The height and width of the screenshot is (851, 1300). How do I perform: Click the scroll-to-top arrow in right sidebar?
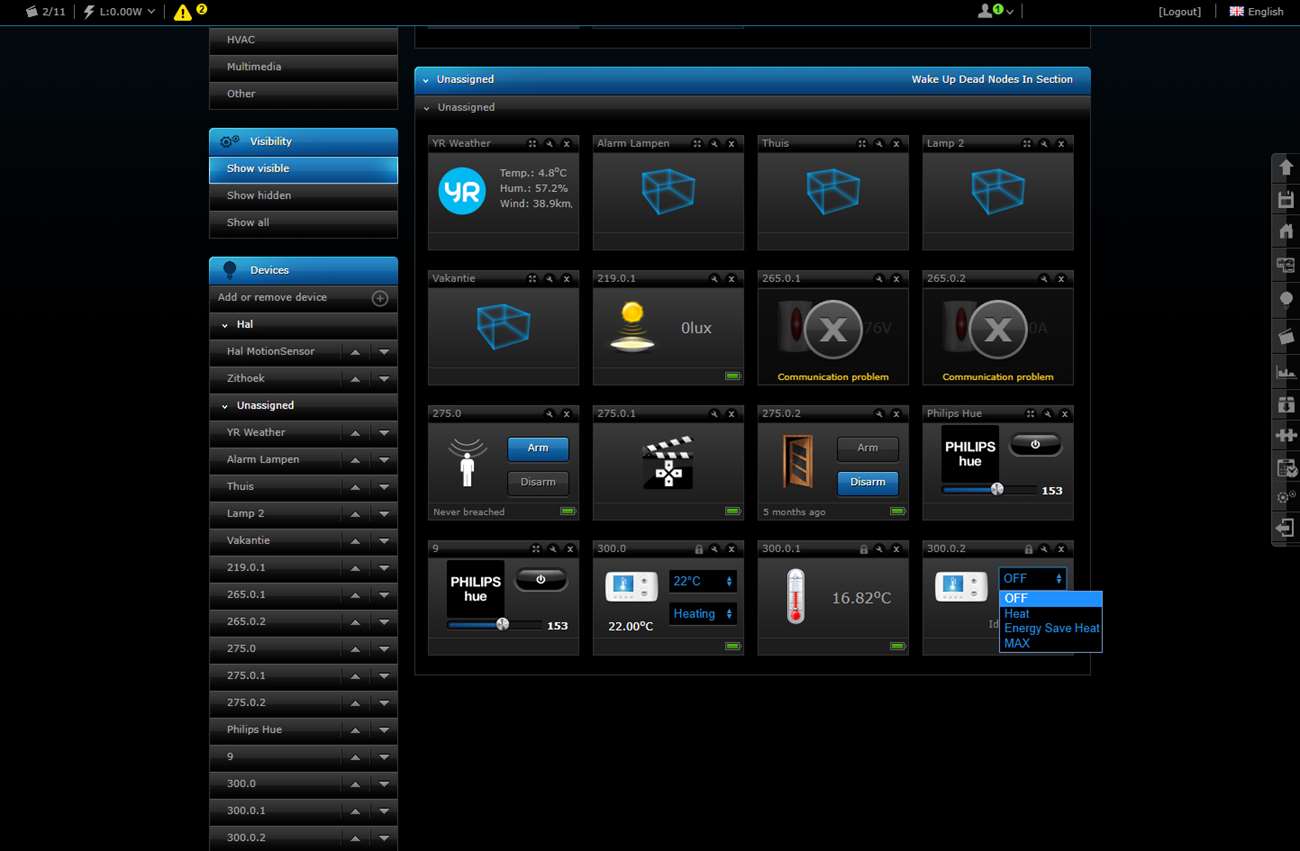pyautogui.click(x=1286, y=168)
